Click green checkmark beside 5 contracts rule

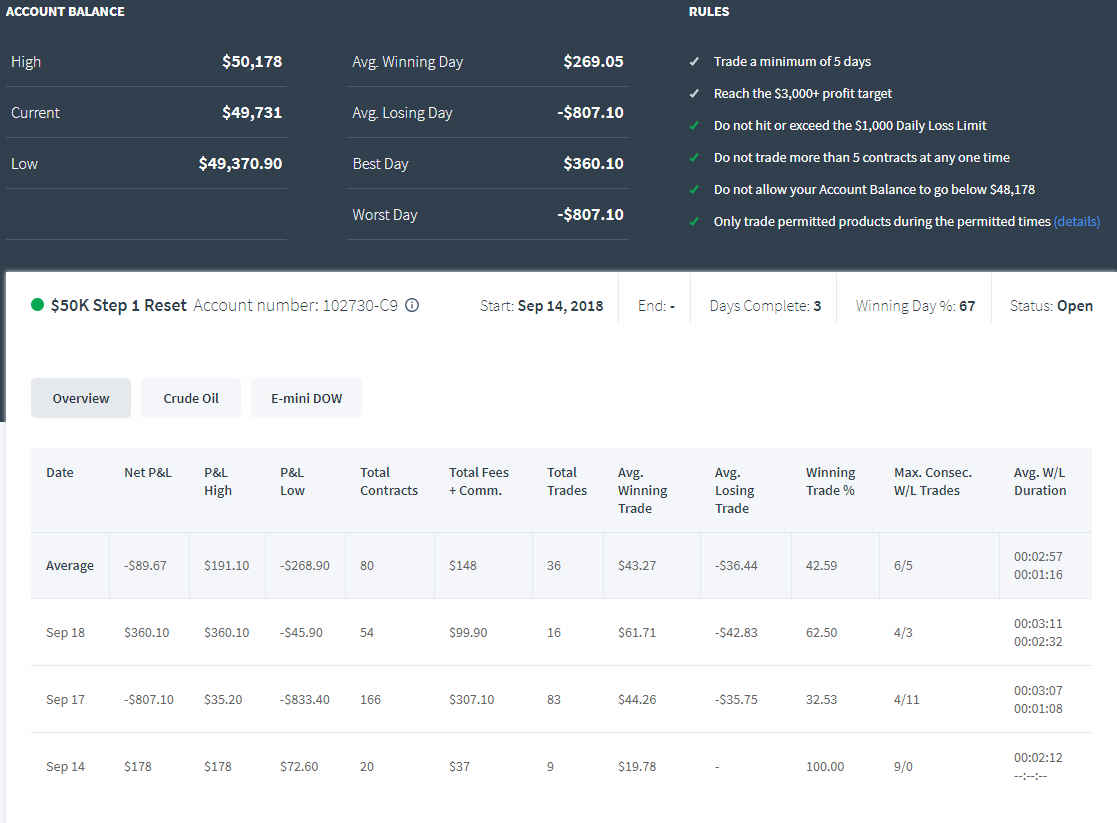tap(694, 157)
